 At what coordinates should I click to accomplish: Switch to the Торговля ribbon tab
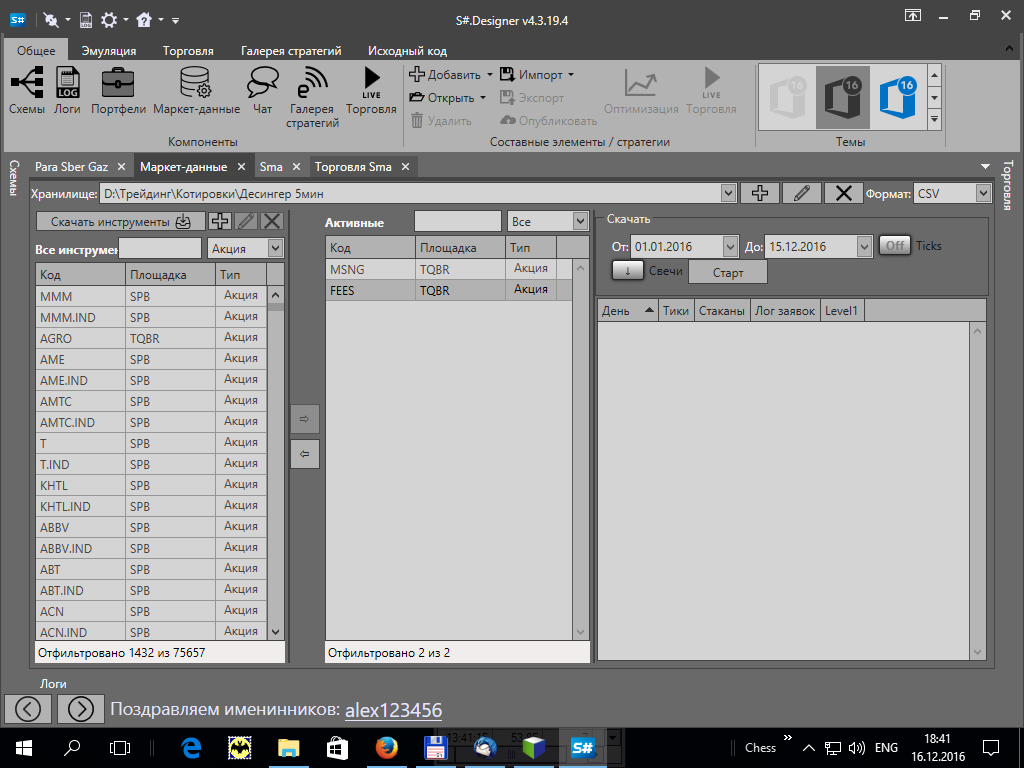click(188, 50)
